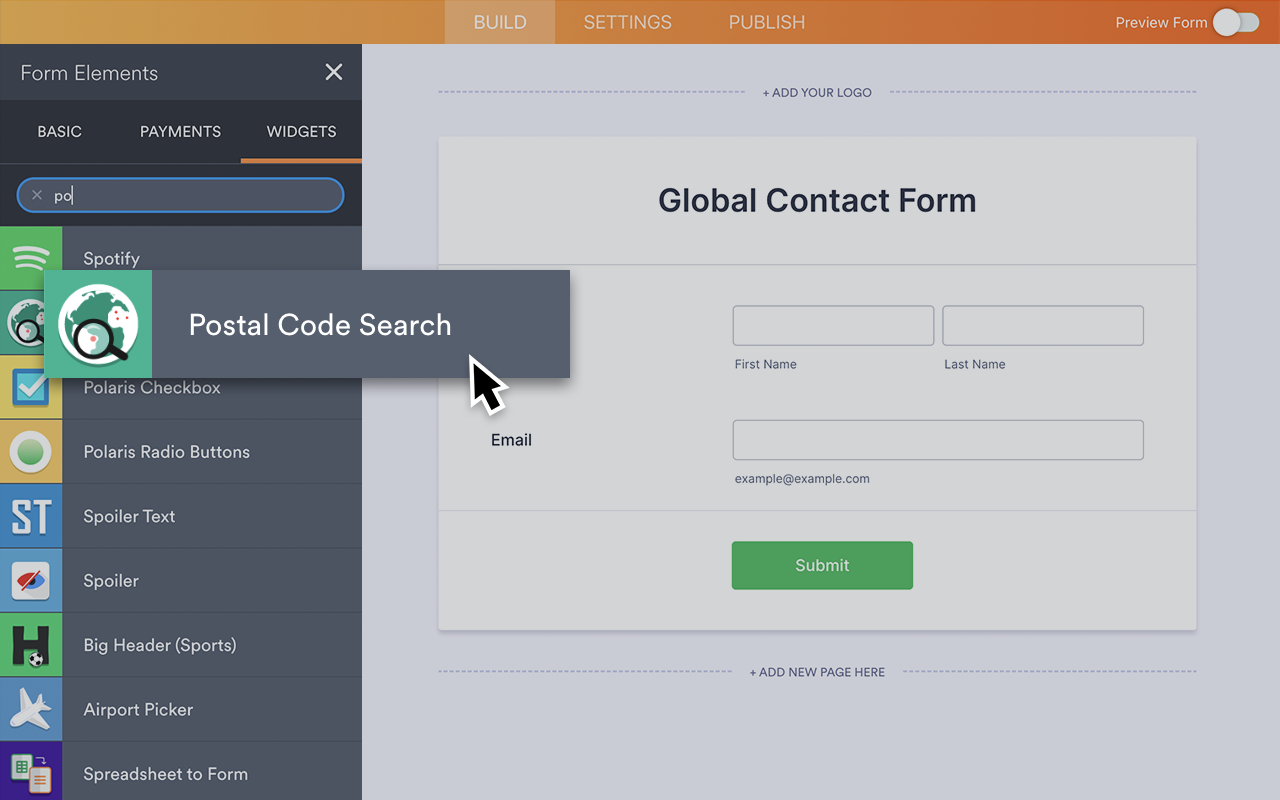Open the PAYMENTS tab
The image size is (1280, 800).
tap(180, 131)
